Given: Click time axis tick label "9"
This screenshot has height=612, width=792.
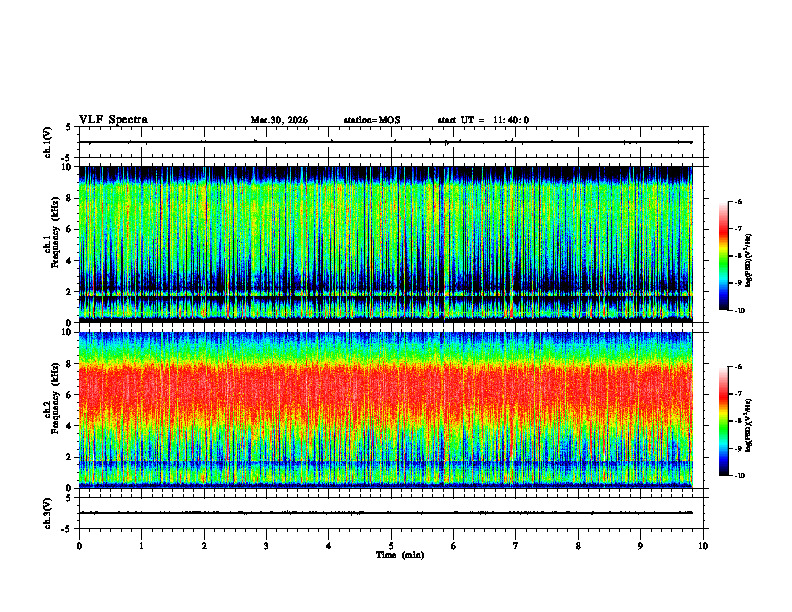Looking at the screenshot, I should [x=640, y=546].
